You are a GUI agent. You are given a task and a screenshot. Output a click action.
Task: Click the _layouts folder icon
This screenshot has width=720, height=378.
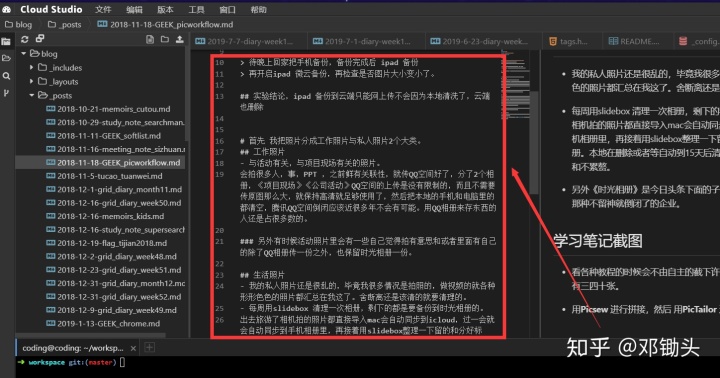[x=43, y=81]
